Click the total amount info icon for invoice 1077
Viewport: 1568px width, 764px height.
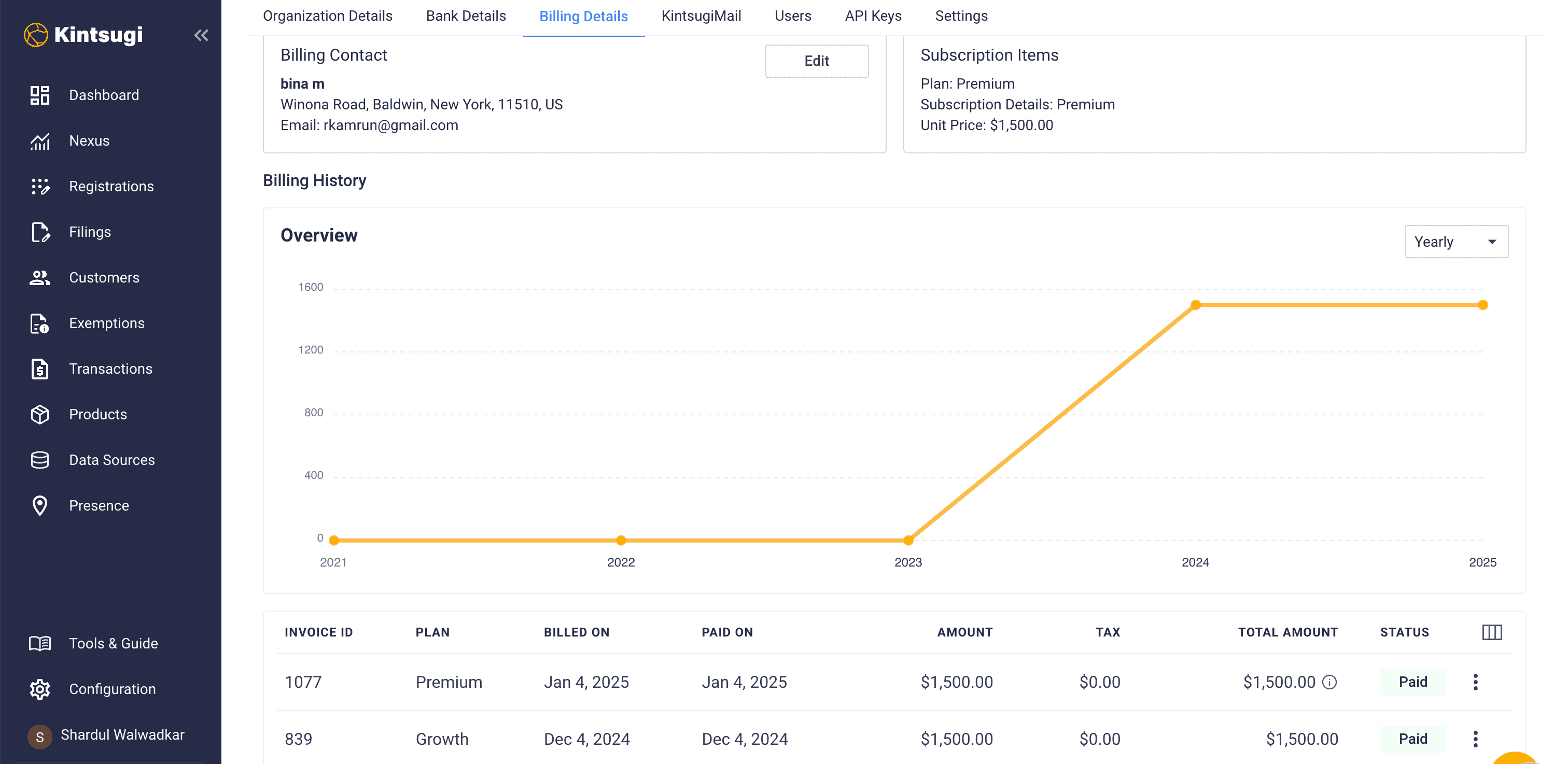(1329, 682)
